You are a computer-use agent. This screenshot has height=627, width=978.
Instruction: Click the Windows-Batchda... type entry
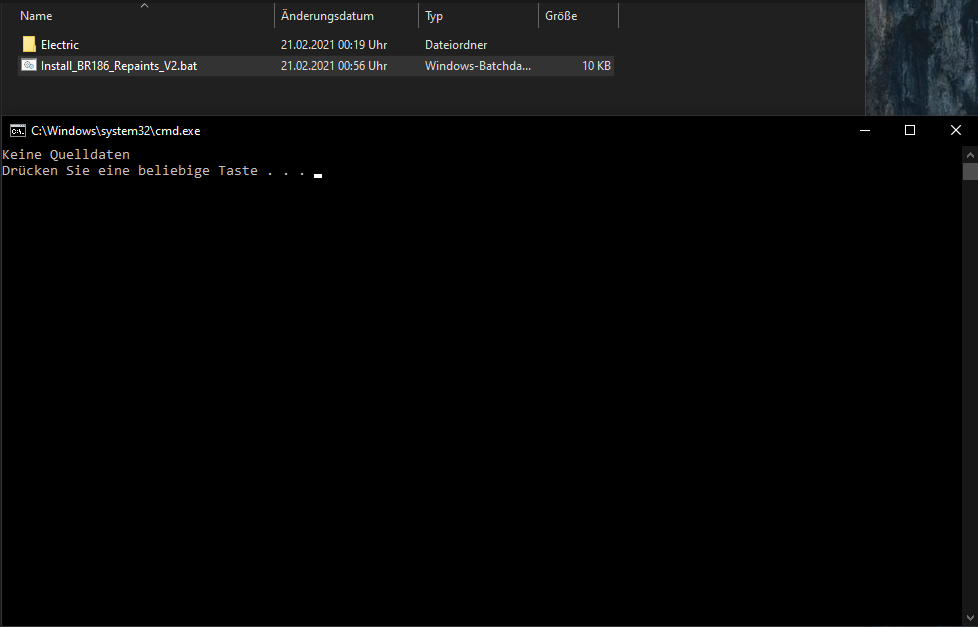478,66
